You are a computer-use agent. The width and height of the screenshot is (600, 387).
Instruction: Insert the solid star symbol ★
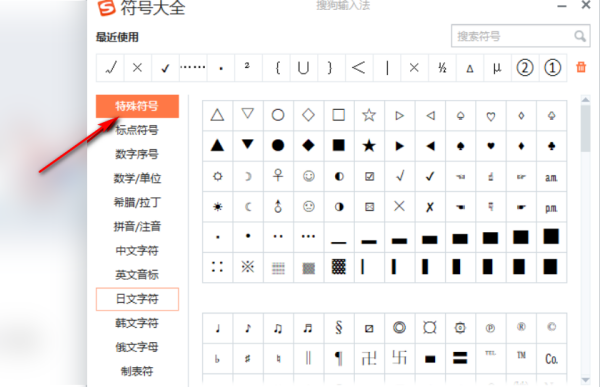pyautogui.click(x=369, y=145)
